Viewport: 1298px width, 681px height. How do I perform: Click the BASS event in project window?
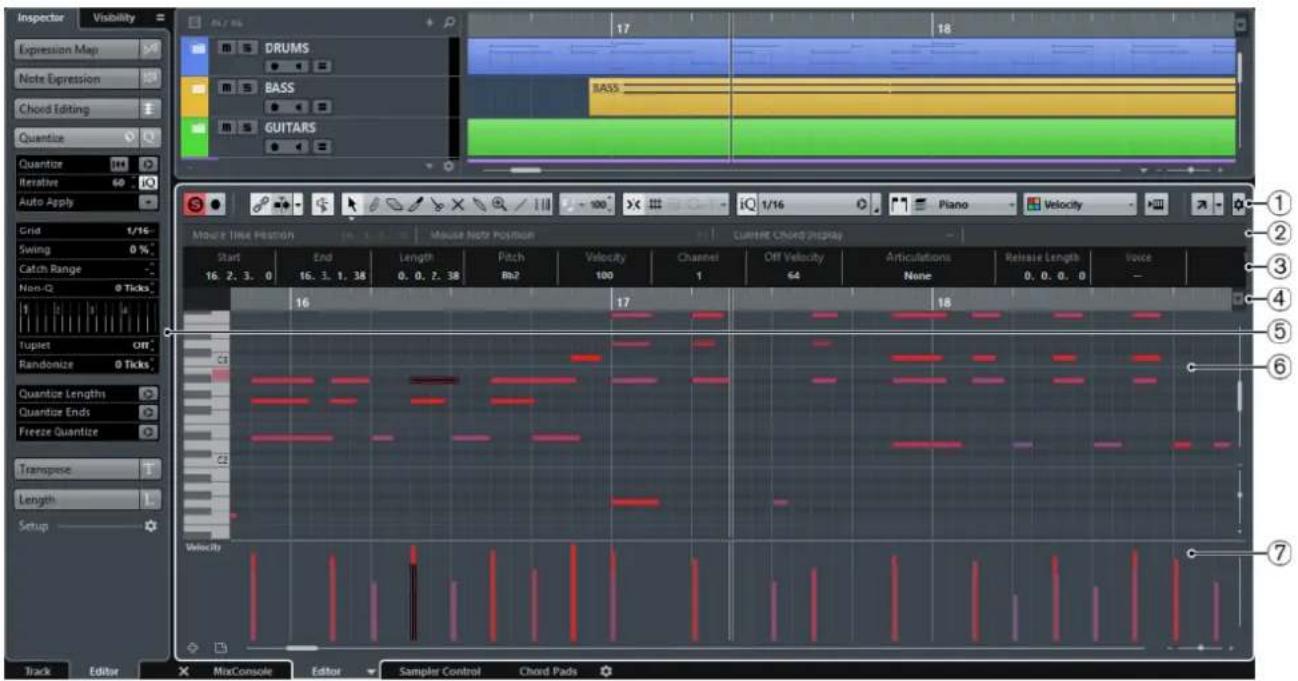pos(910,98)
